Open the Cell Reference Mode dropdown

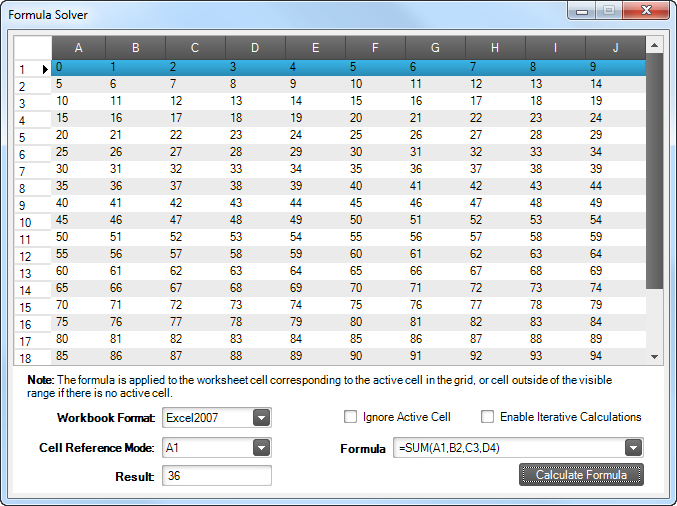[261, 448]
